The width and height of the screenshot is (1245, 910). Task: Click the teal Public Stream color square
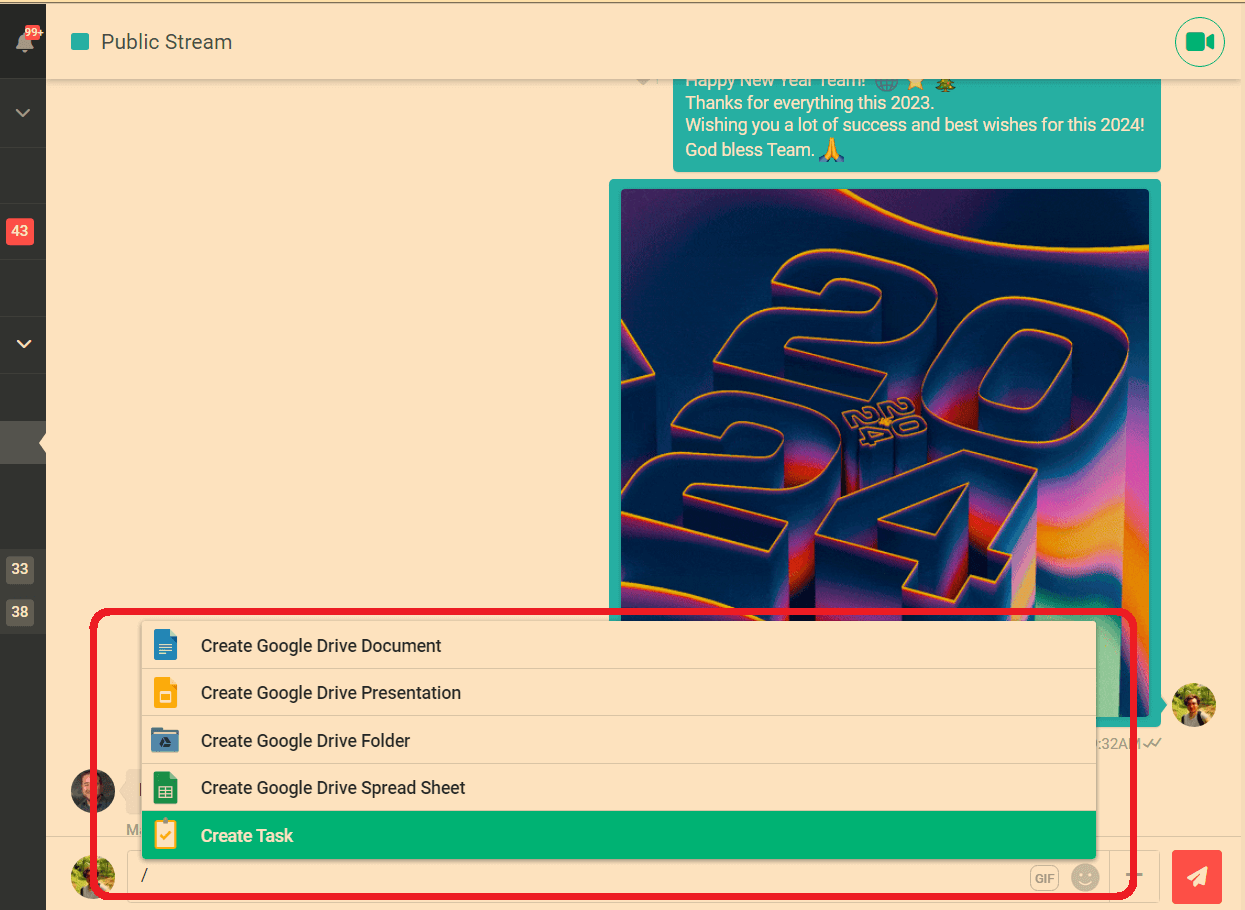click(x=81, y=42)
